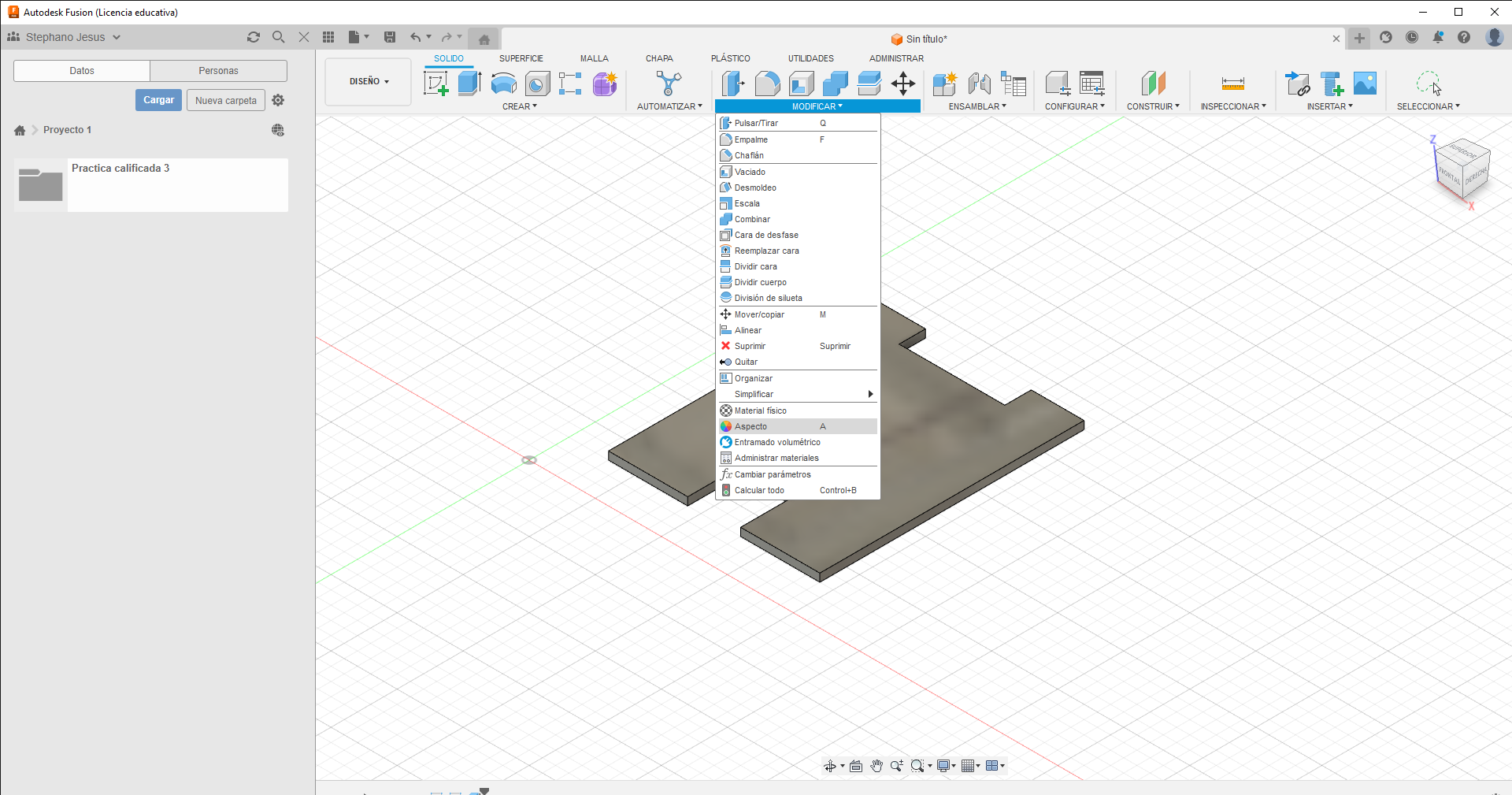Switch to the Personas tab
The width and height of the screenshot is (1512, 795).
click(x=218, y=71)
